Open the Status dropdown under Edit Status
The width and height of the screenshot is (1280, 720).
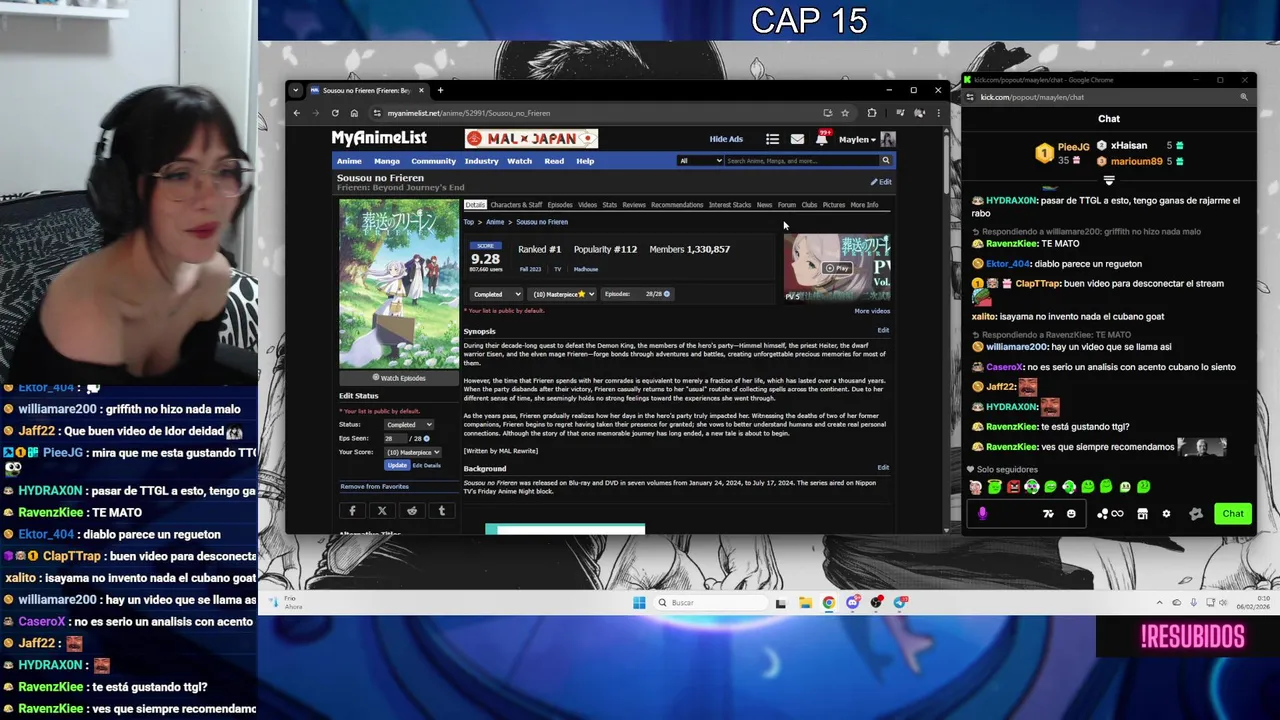coord(409,425)
